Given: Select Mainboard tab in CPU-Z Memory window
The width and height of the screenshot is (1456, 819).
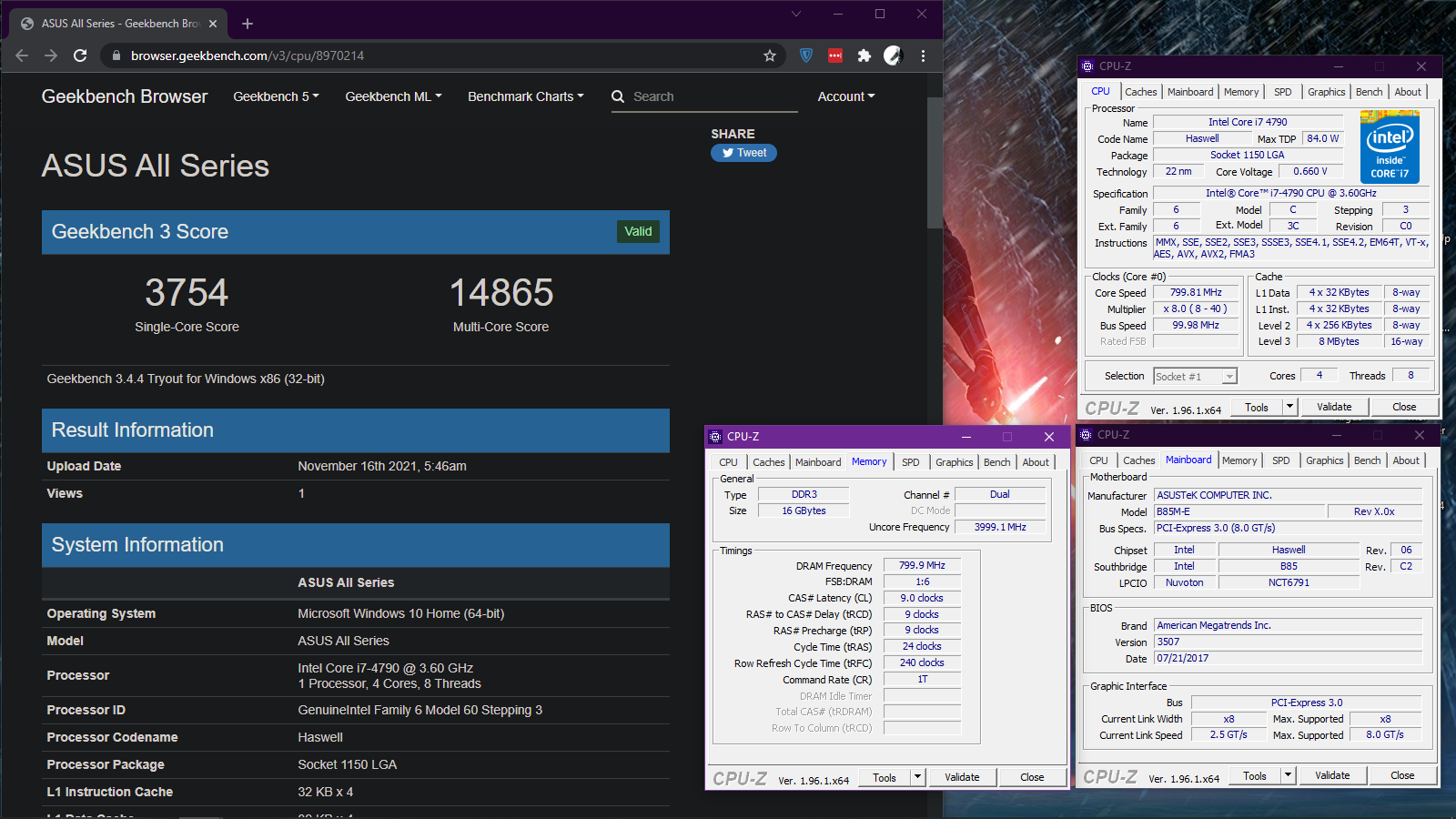Looking at the screenshot, I should click(x=818, y=462).
